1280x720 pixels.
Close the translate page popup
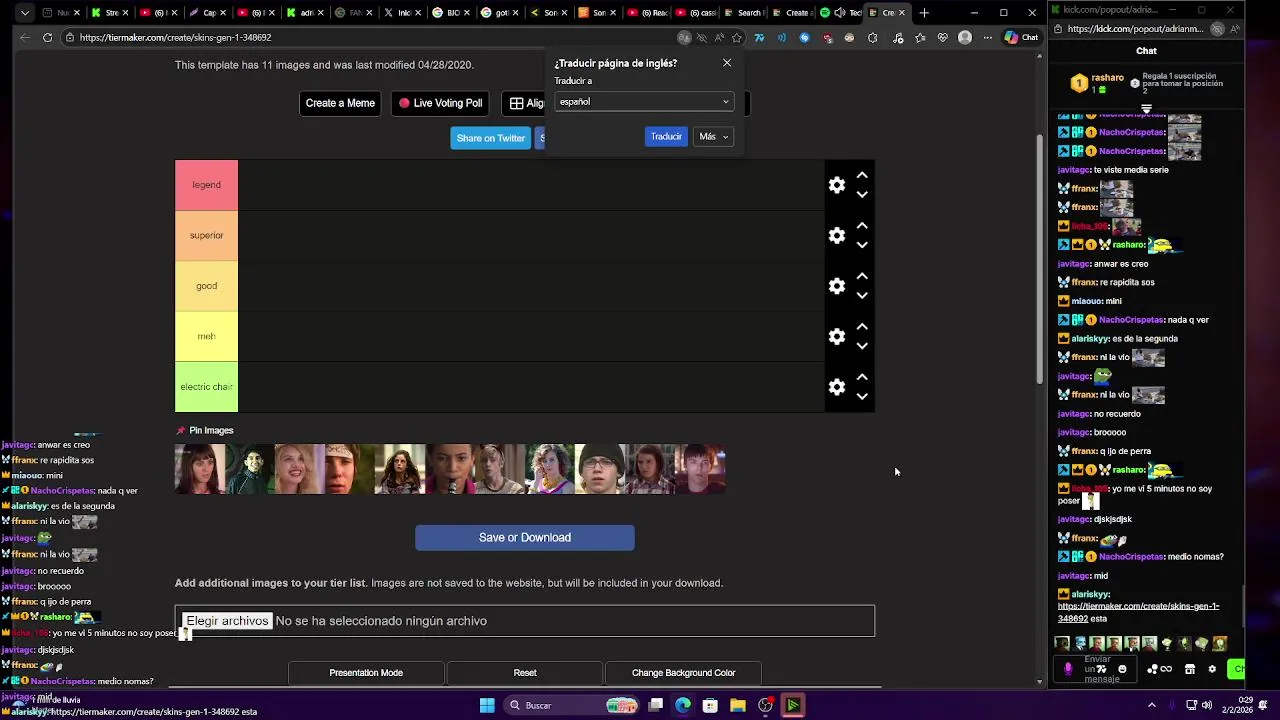coord(727,63)
